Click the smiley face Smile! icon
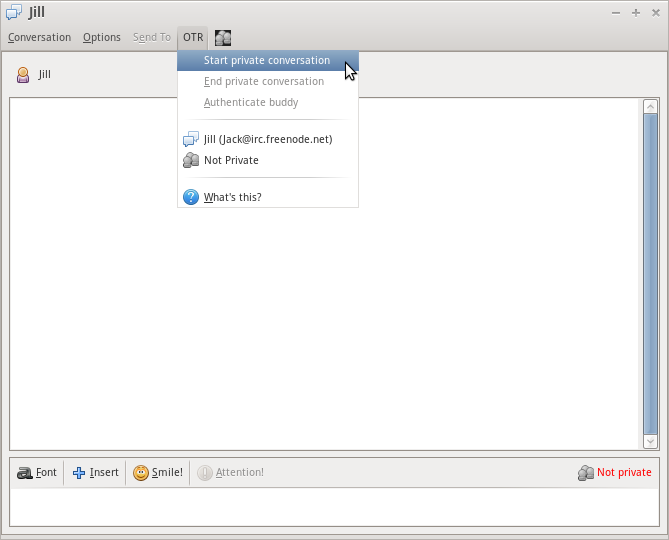669x540 pixels. [x=141, y=473]
